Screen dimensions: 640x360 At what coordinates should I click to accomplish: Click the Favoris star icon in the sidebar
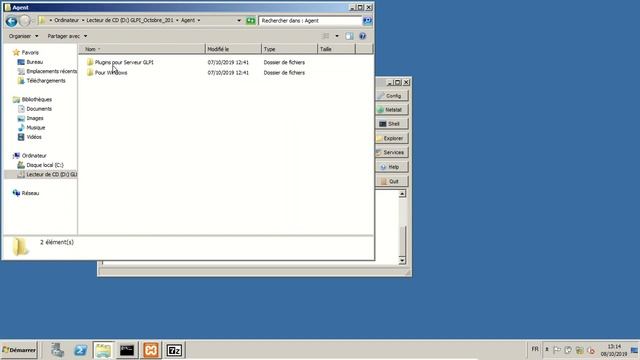pyautogui.click(x=16, y=52)
